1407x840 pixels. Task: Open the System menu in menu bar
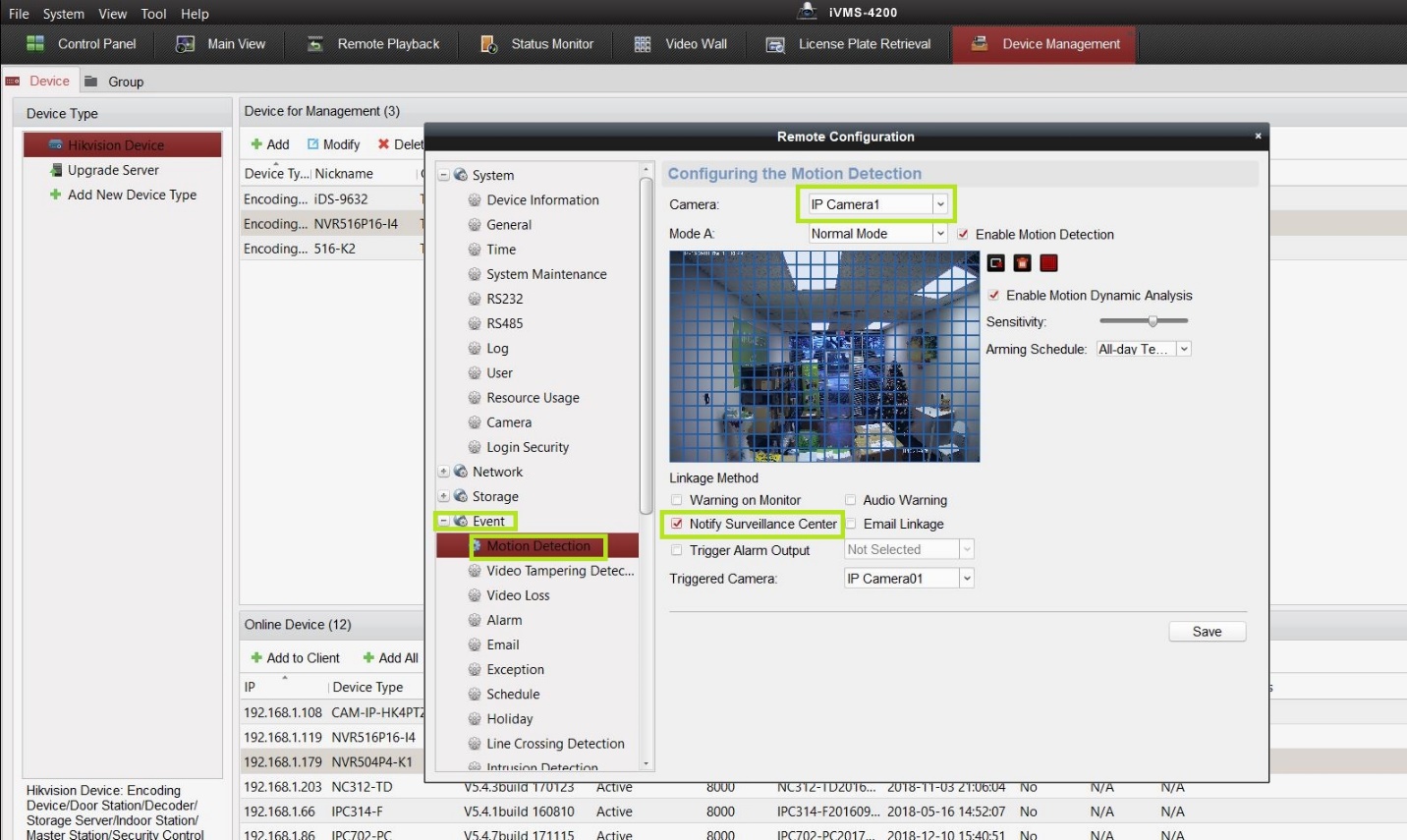64,14
